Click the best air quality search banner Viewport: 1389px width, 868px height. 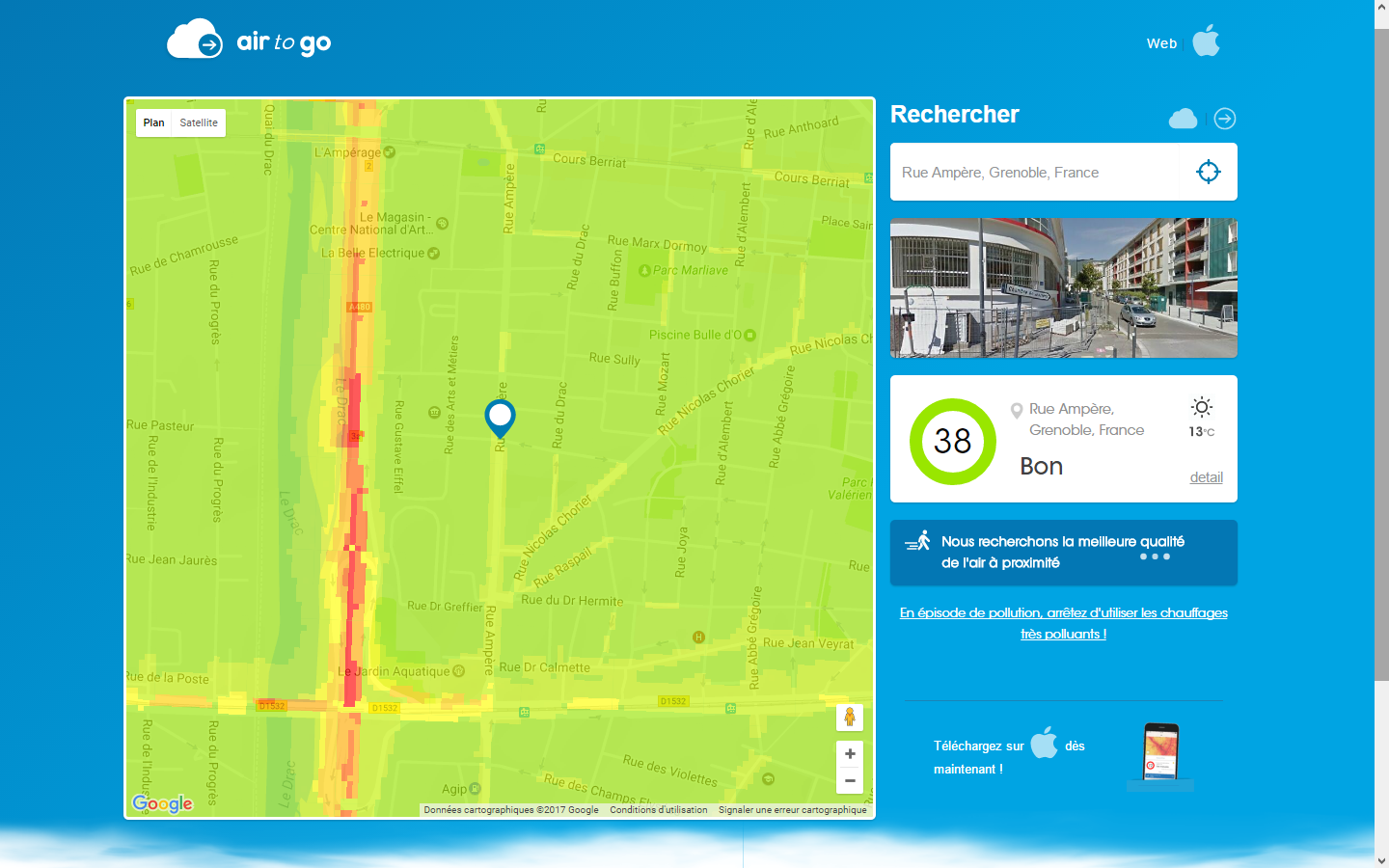pyautogui.click(x=1063, y=553)
